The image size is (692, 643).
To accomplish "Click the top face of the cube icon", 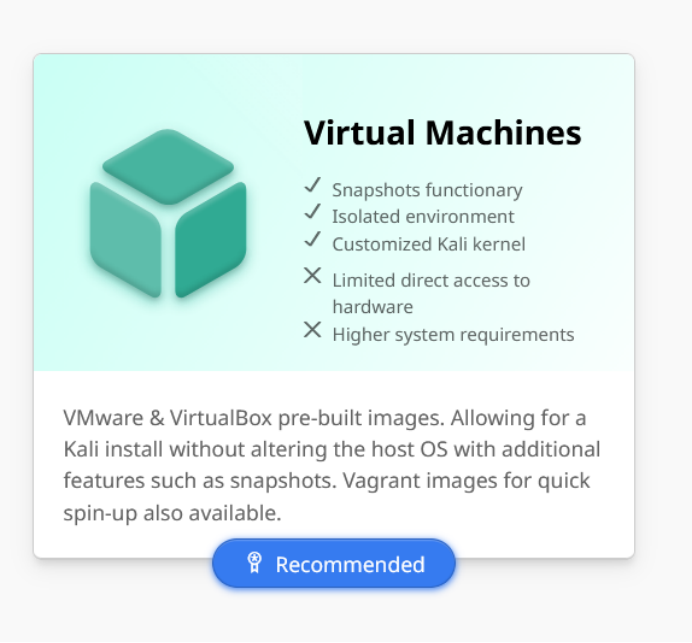I will tap(168, 166).
